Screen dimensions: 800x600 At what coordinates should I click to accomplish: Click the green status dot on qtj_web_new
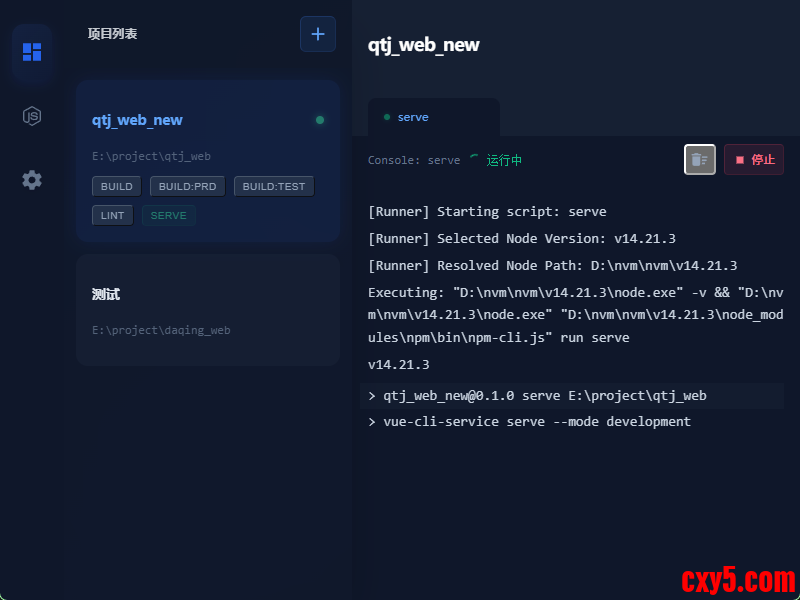point(320,120)
